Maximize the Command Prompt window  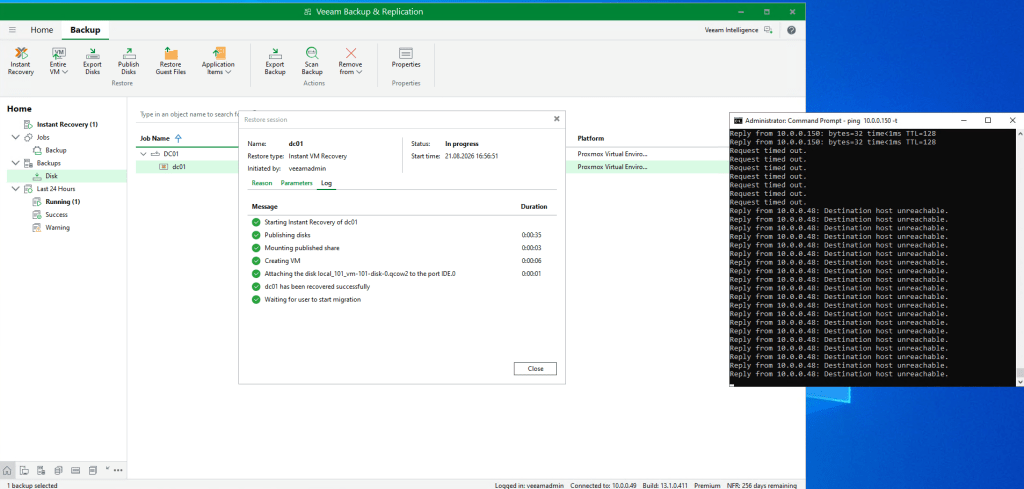pyautogui.click(x=987, y=121)
